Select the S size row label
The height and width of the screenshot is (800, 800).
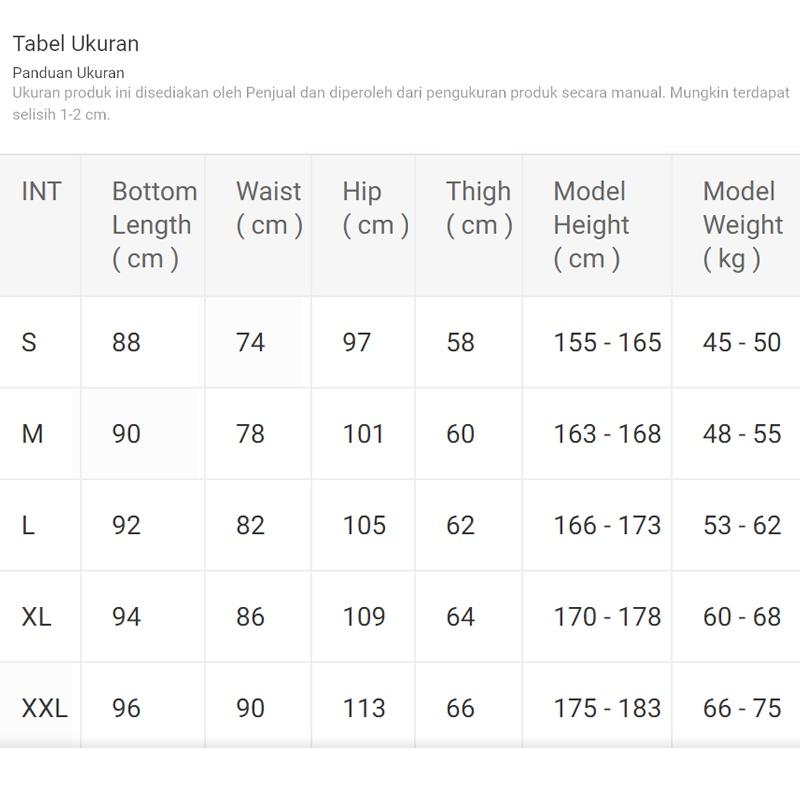pyautogui.click(x=29, y=343)
